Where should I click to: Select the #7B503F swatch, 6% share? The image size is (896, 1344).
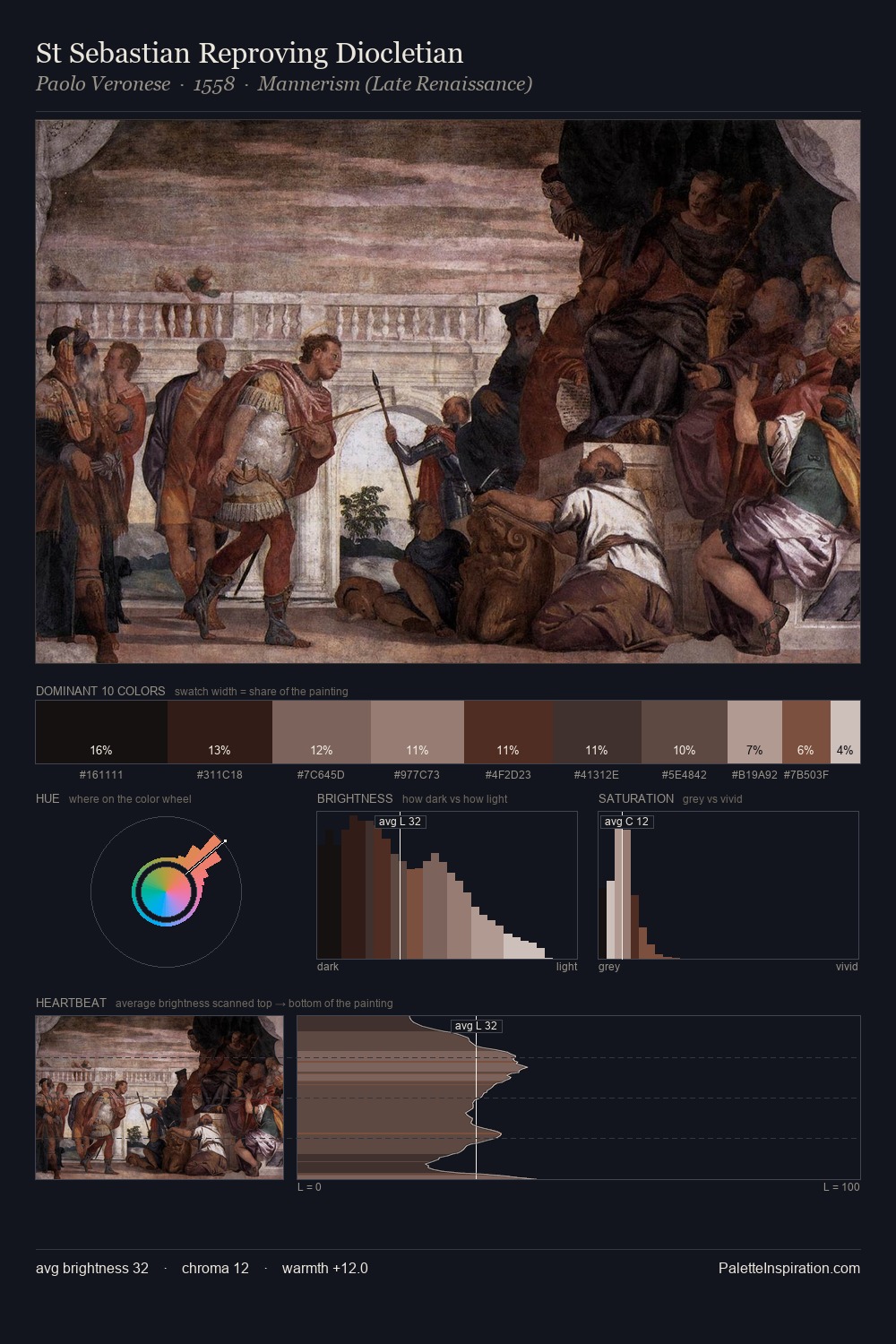pos(806,732)
